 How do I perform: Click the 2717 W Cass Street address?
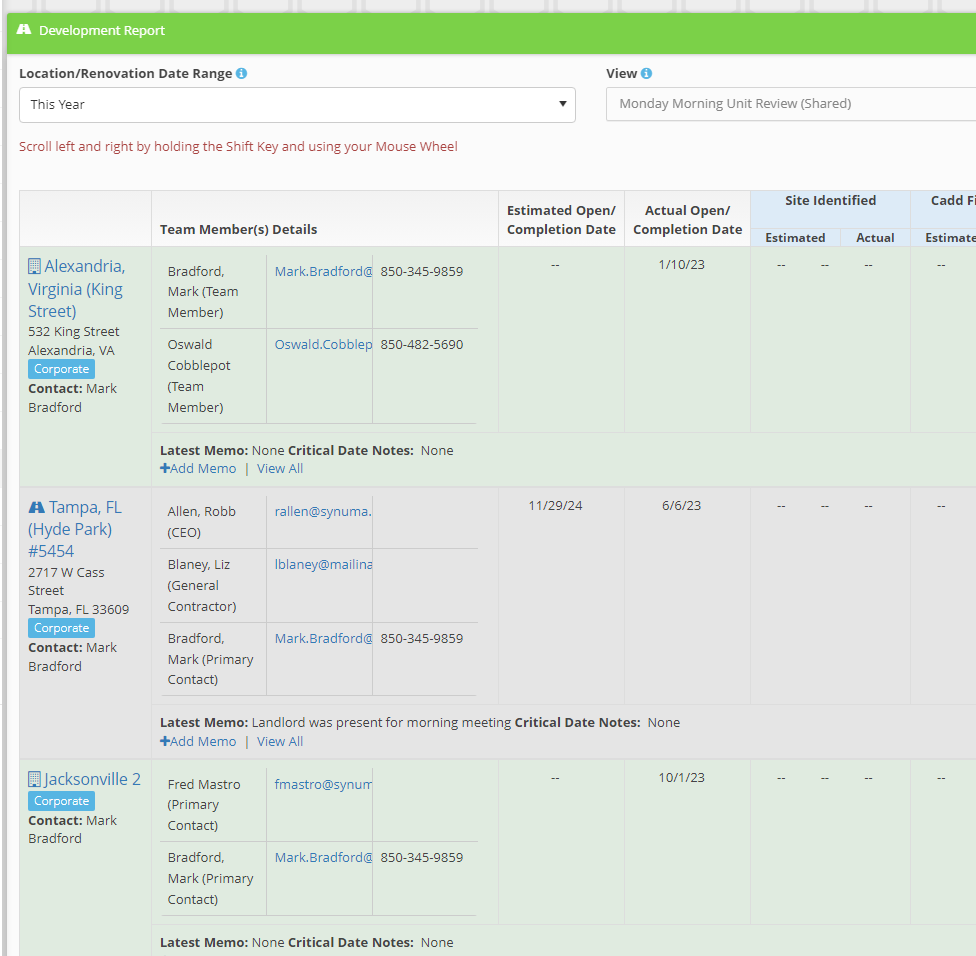point(66,581)
